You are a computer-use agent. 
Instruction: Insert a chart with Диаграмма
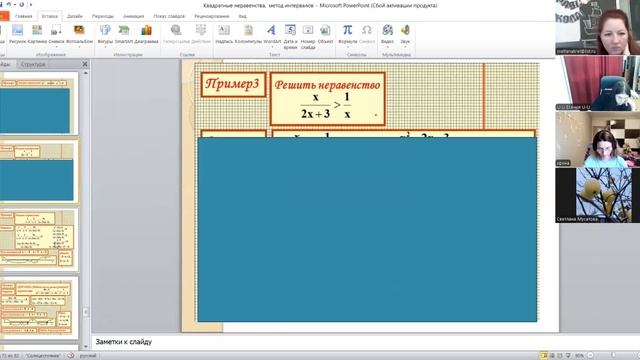click(146, 34)
